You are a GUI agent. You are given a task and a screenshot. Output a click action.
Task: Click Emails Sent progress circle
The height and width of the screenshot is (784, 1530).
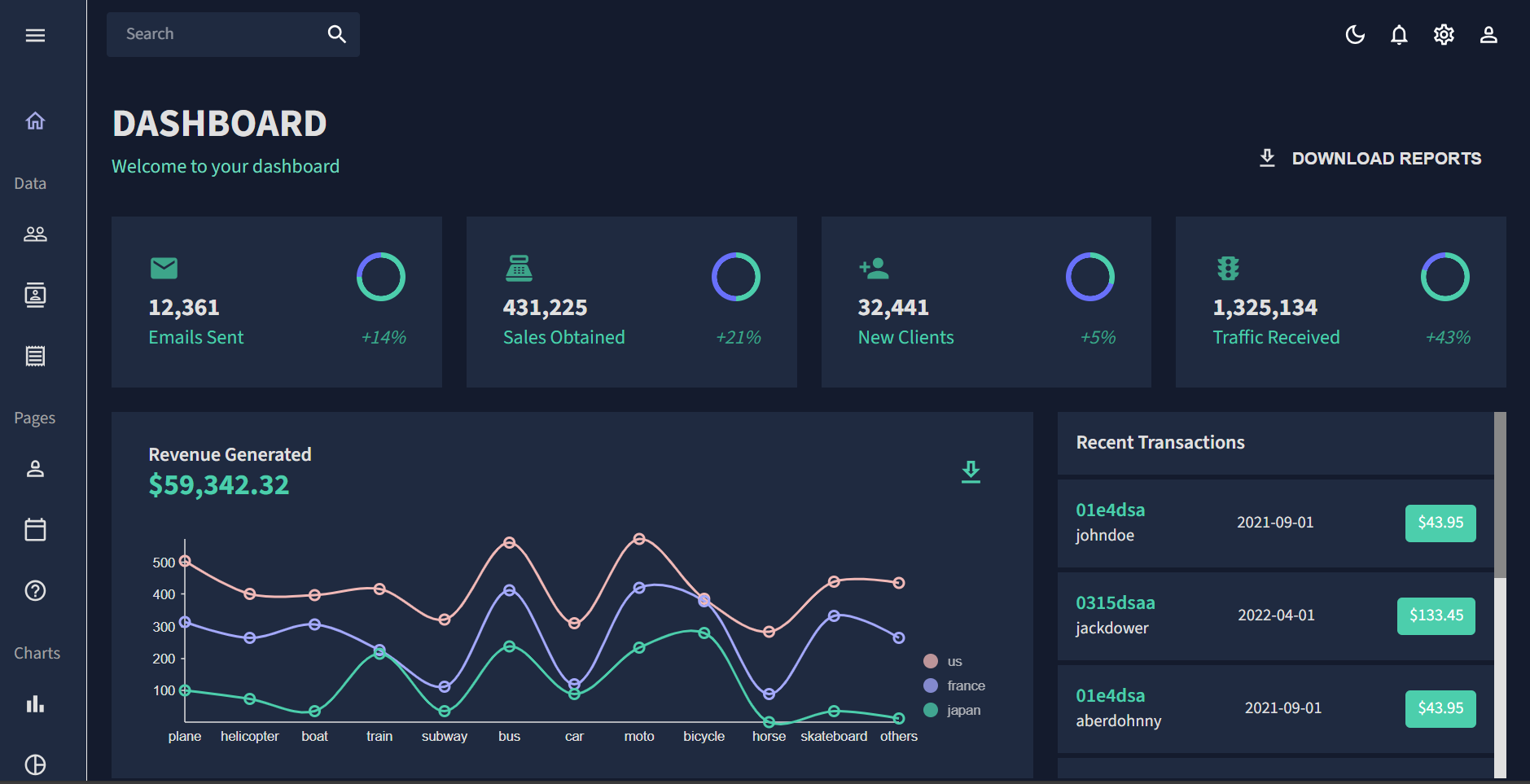pos(381,277)
